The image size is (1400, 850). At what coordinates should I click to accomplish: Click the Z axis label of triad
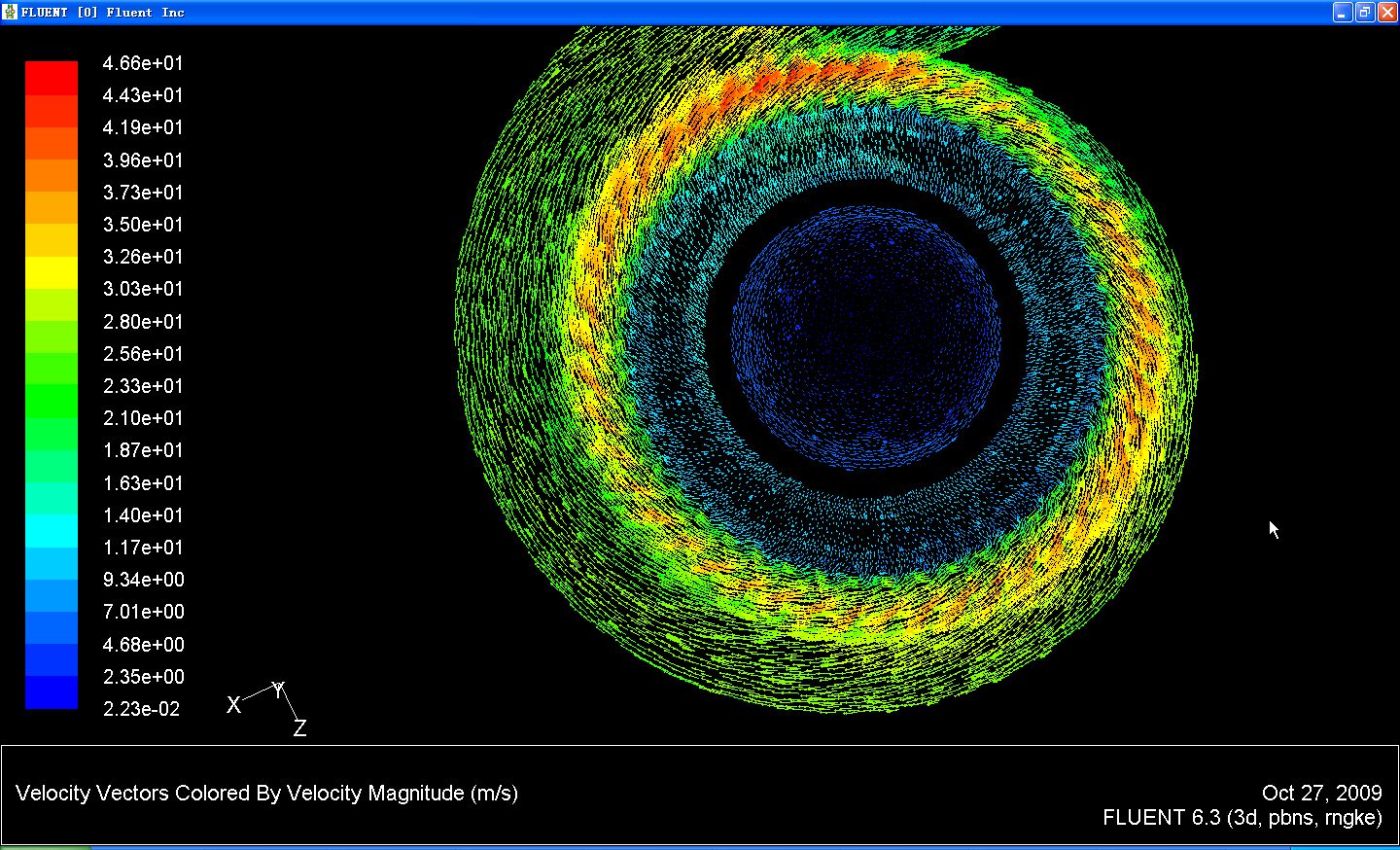299,728
